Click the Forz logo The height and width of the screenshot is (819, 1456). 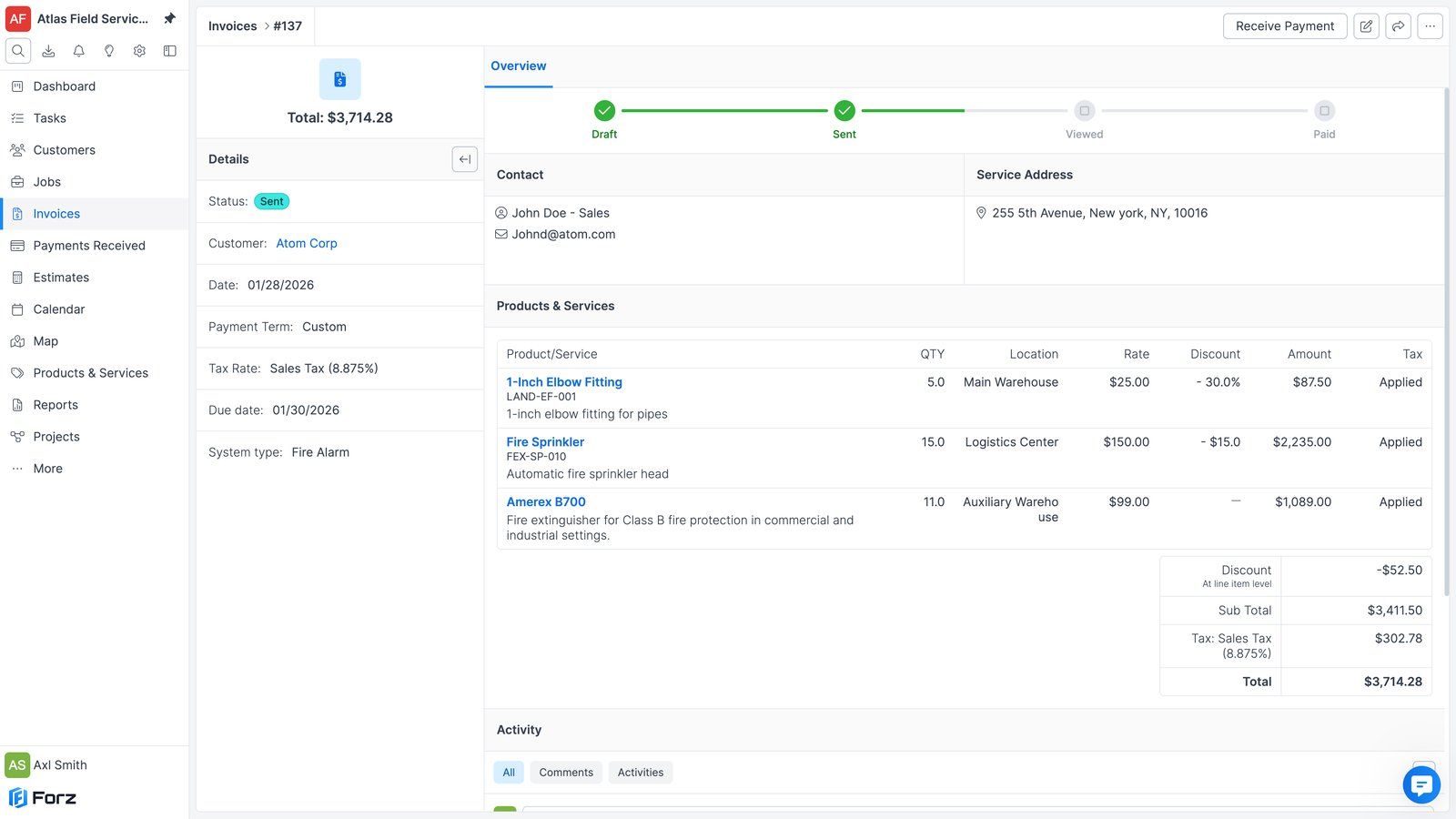[43, 798]
